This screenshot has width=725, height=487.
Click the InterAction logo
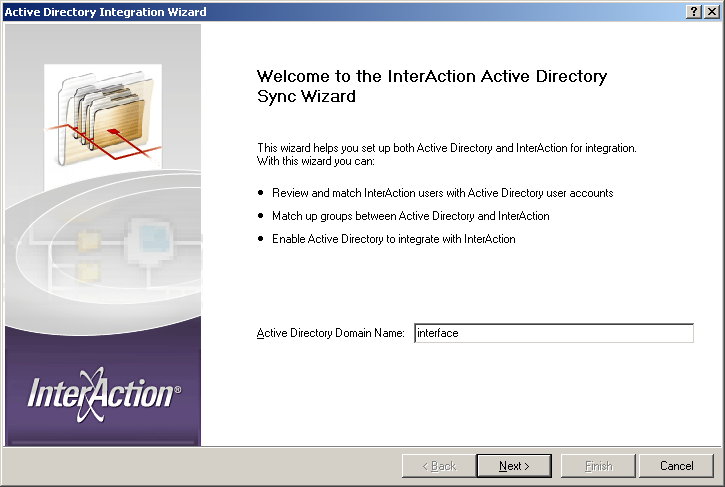pos(104,395)
